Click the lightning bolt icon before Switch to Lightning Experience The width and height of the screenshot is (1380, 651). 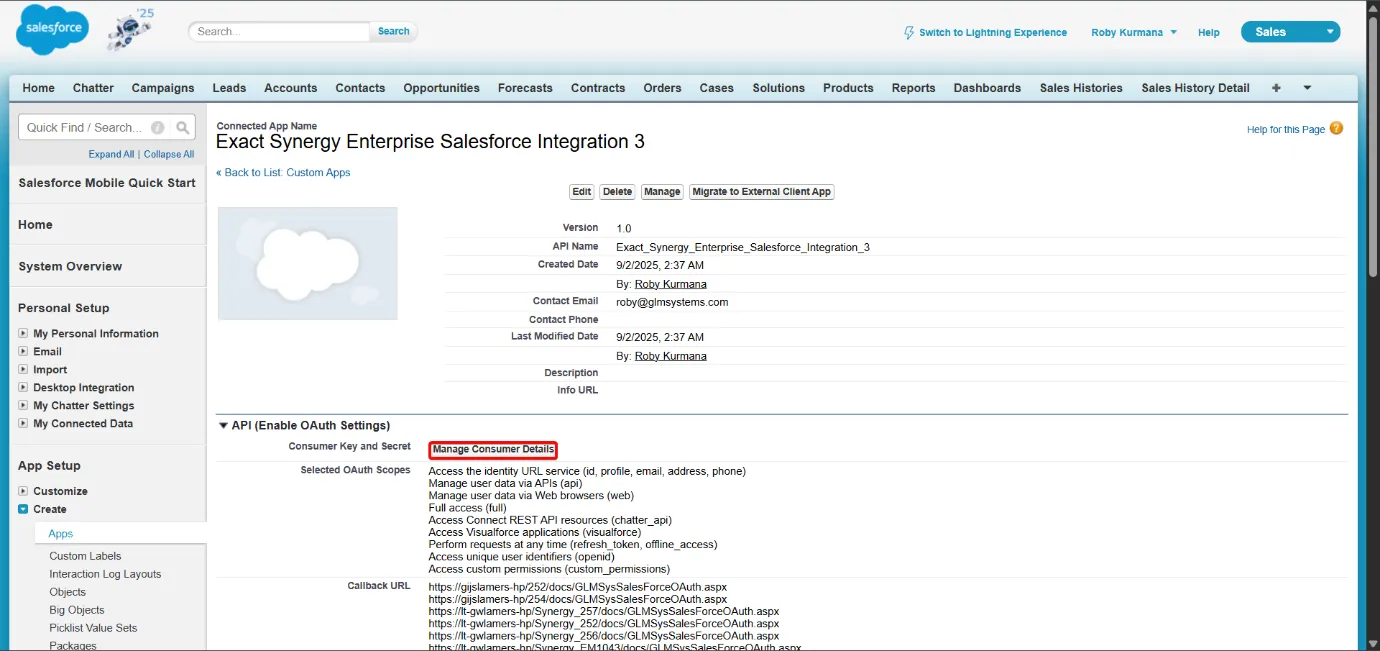[909, 32]
